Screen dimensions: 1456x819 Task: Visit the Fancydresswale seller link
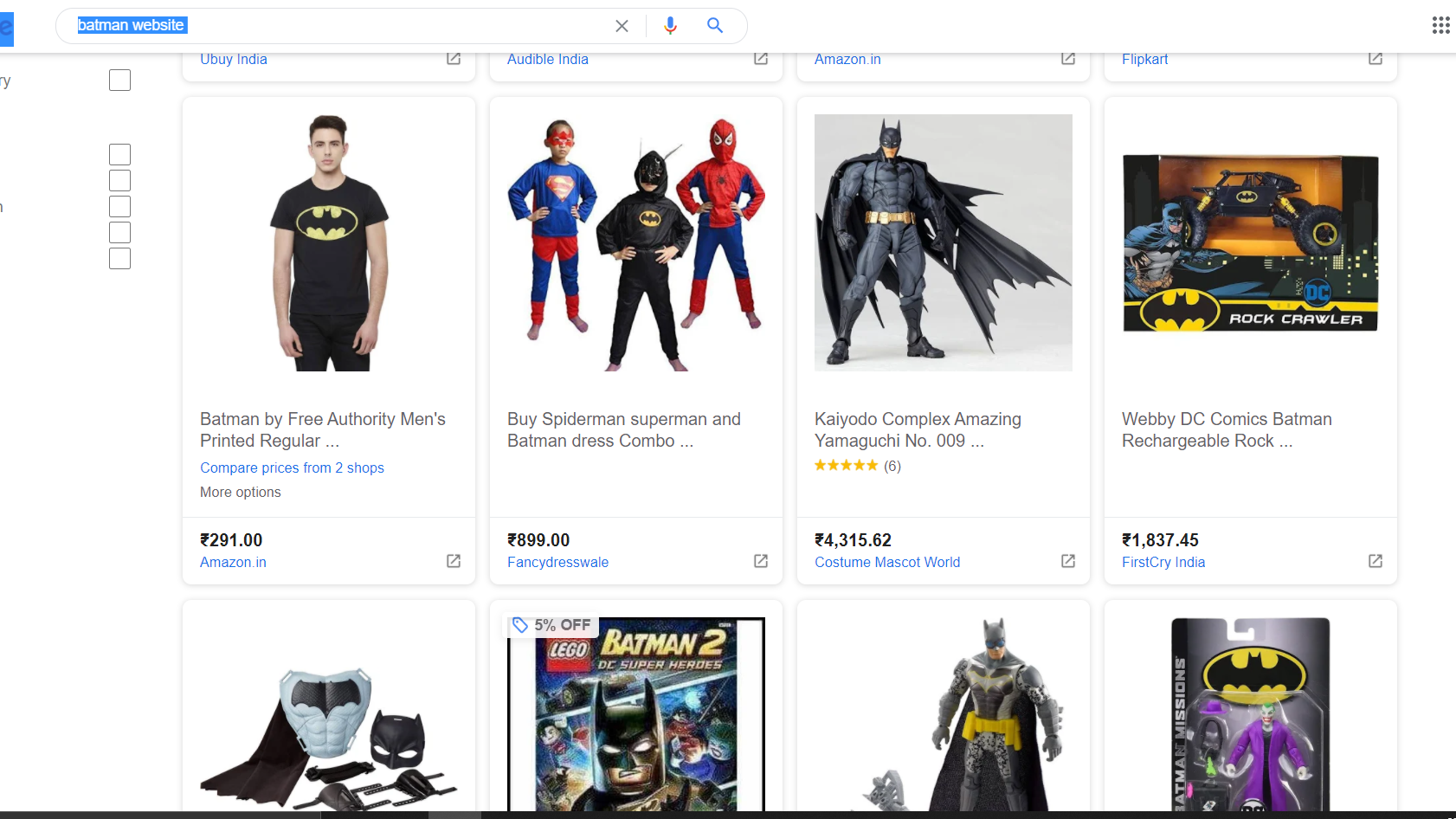tap(557, 562)
